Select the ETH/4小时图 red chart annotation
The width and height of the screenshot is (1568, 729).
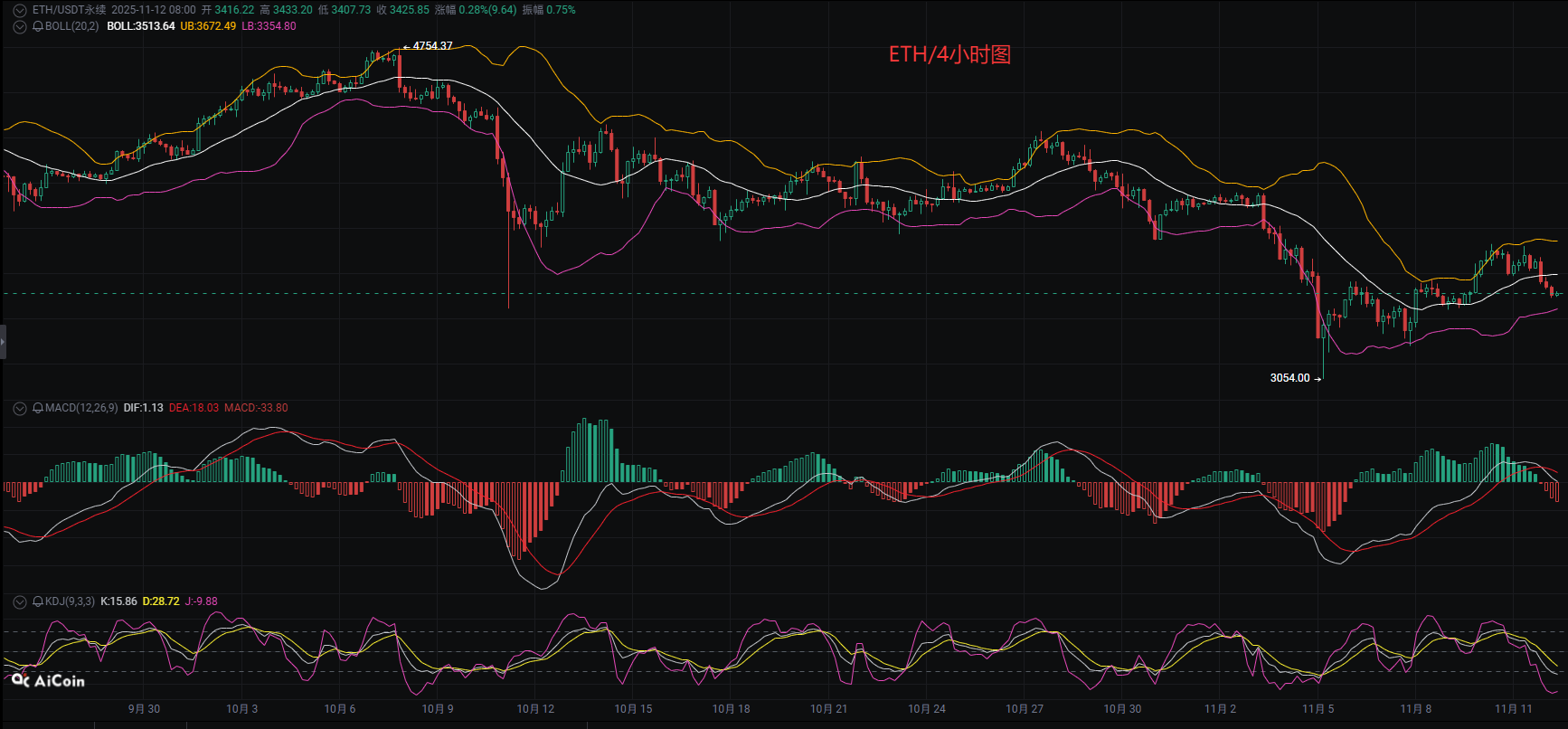click(949, 54)
